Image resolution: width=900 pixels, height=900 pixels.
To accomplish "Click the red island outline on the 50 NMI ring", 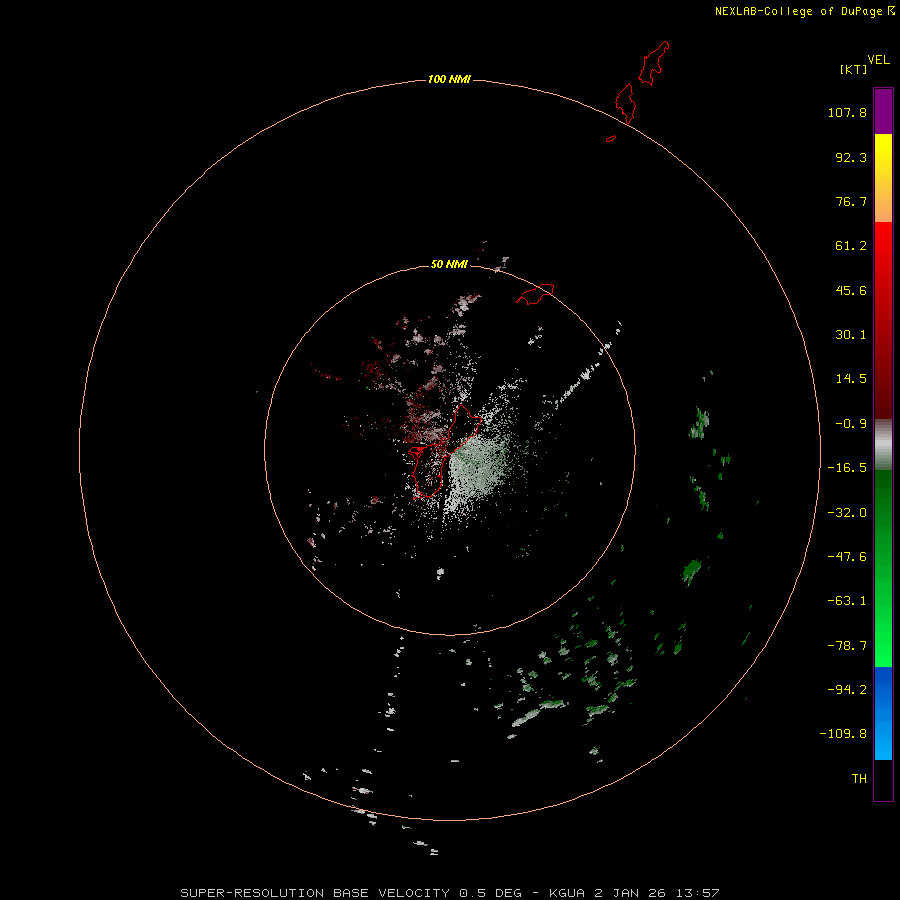I will point(535,294).
